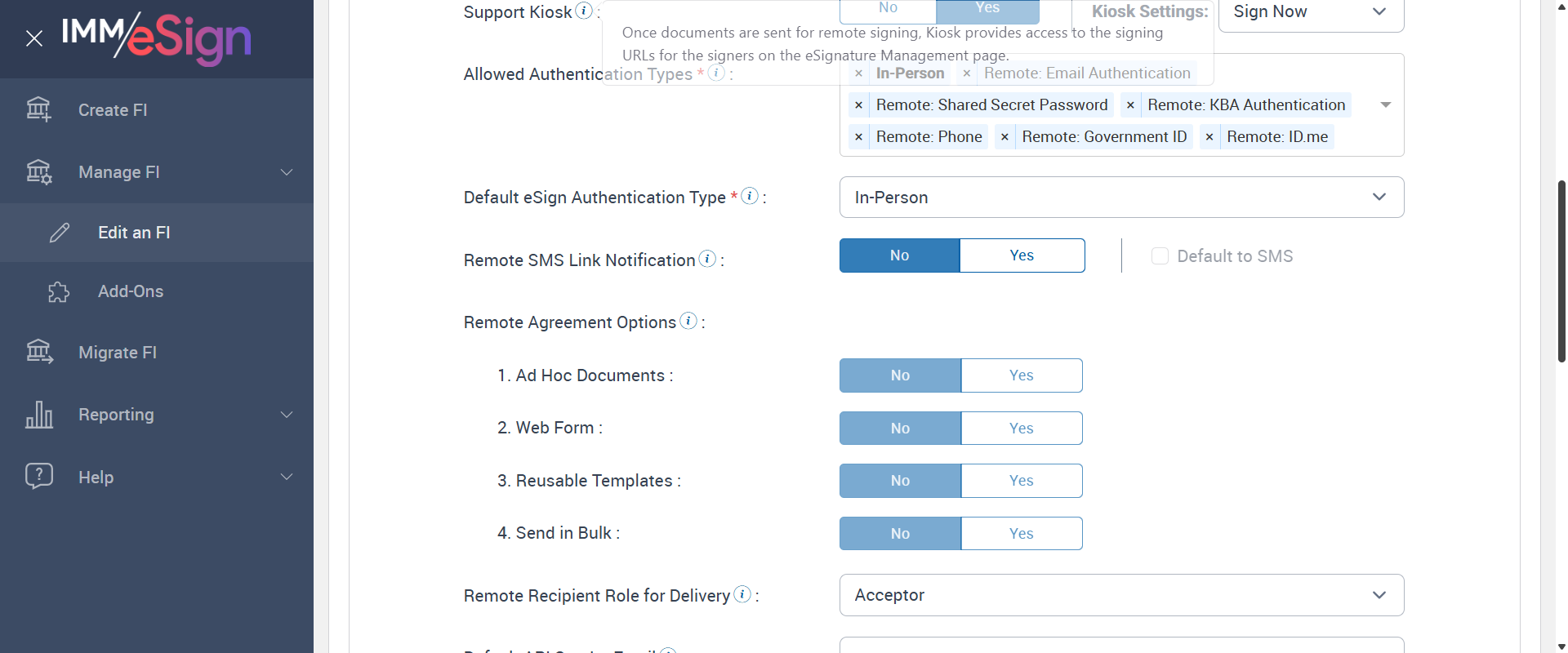
Task: Click the Edit an FI pencil icon
Action: click(60, 233)
